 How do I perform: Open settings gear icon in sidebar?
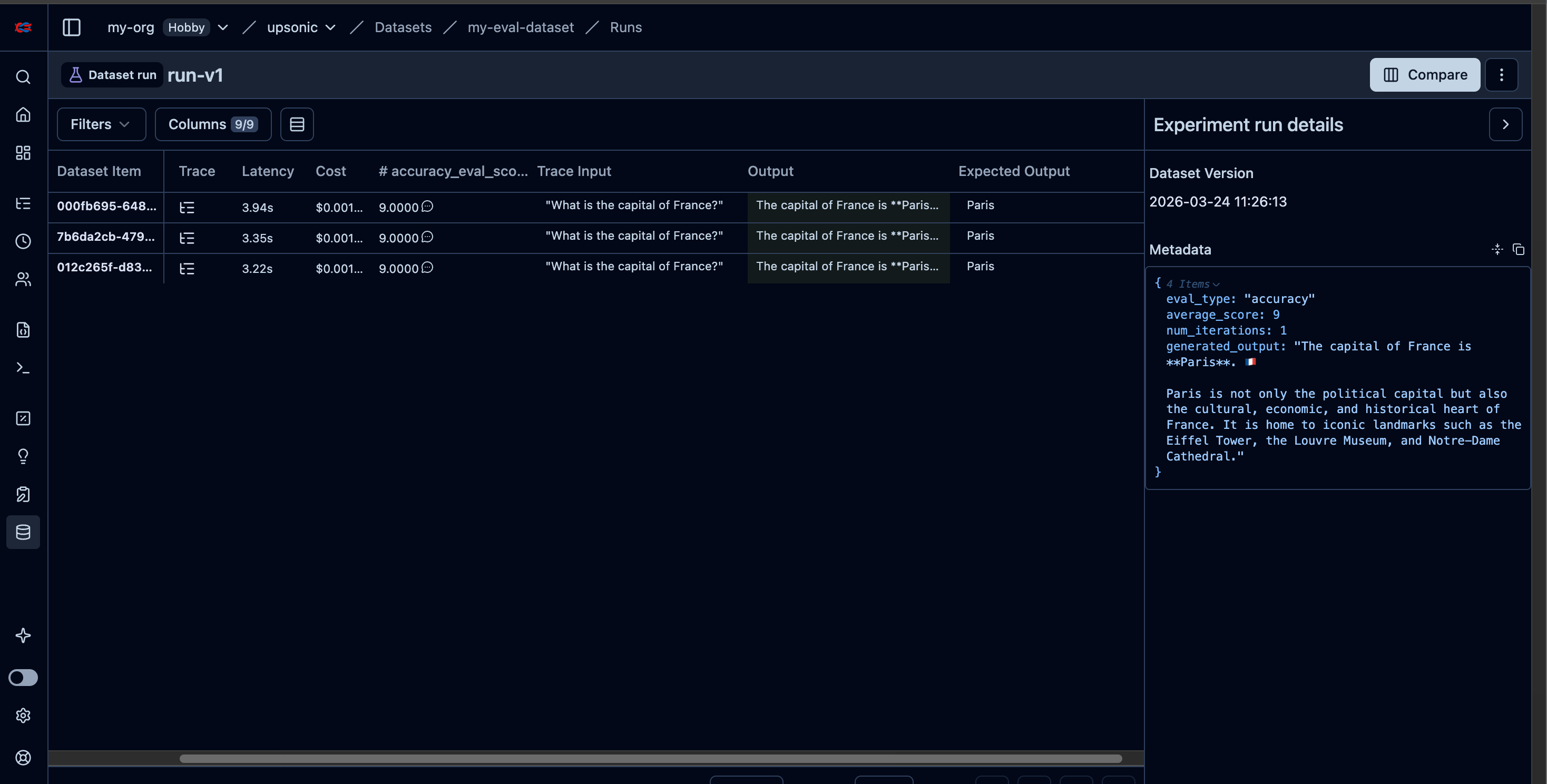point(23,716)
